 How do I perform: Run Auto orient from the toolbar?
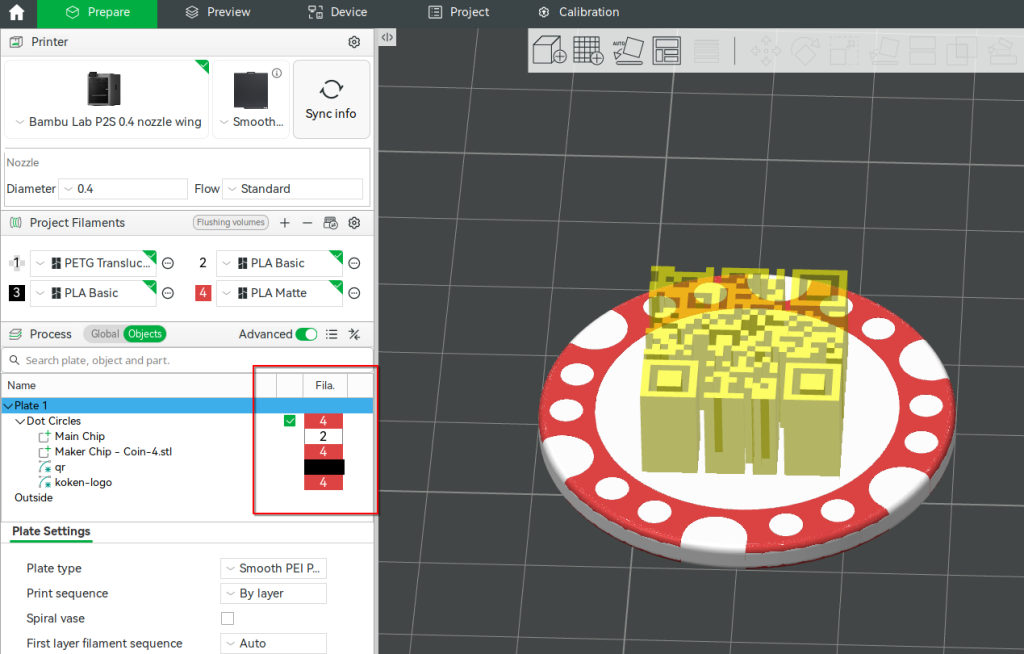(x=627, y=50)
